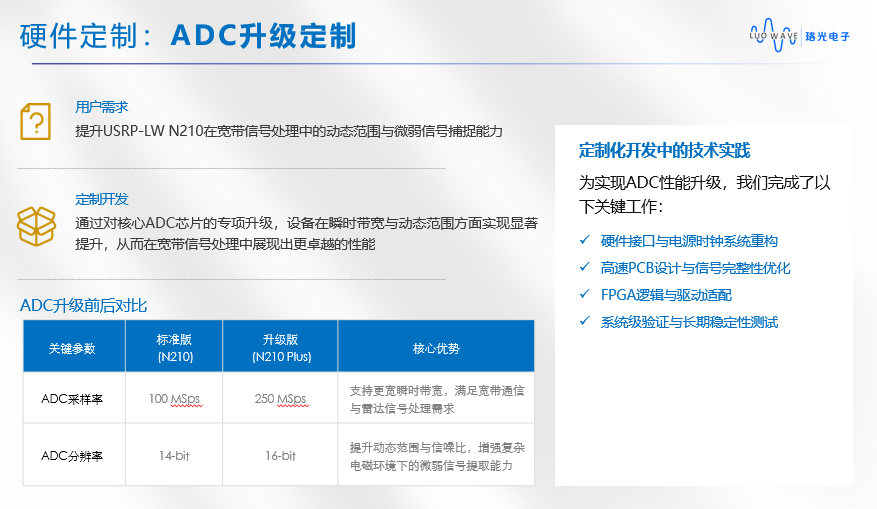The image size is (877, 509).
Task: Select the 14-bit cell
Action: [x=174, y=455]
